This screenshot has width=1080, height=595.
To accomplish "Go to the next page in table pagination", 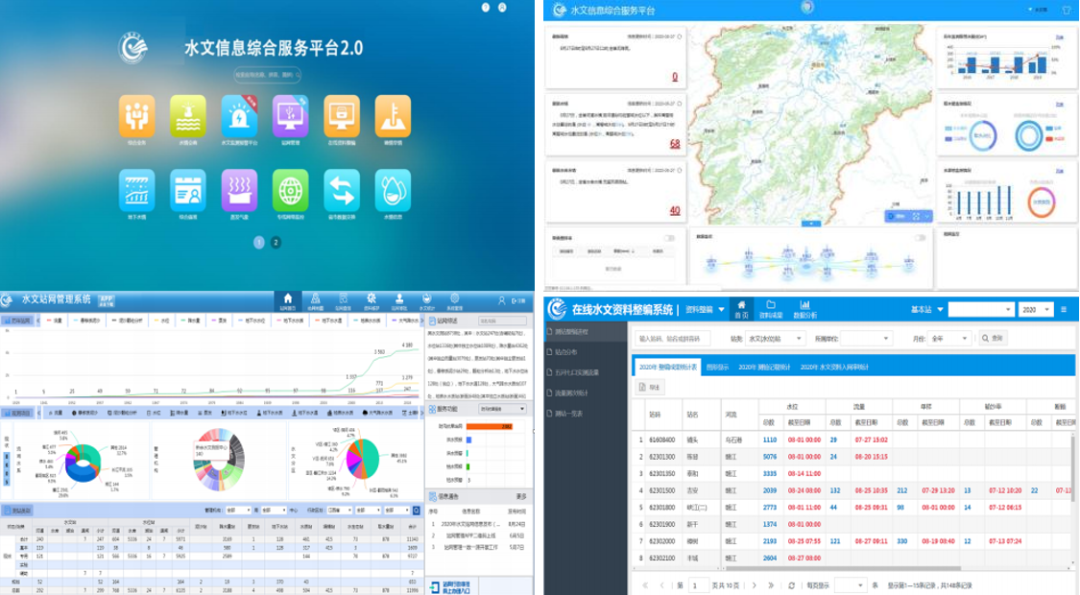I will [x=754, y=585].
